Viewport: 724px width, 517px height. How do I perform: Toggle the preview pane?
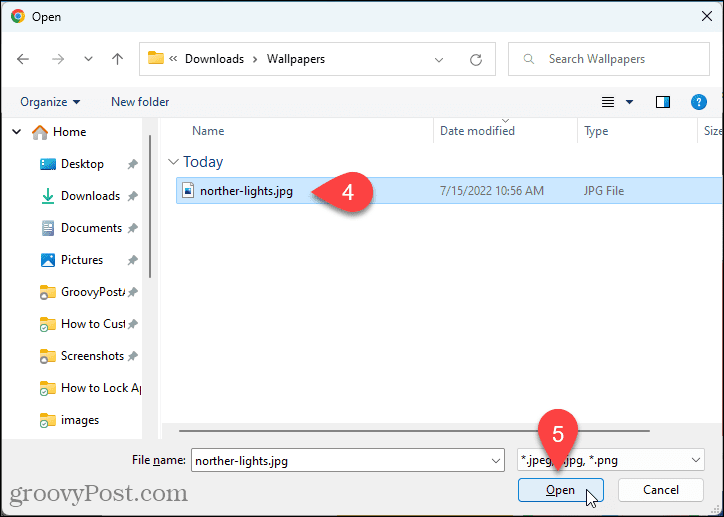[x=663, y=102]
